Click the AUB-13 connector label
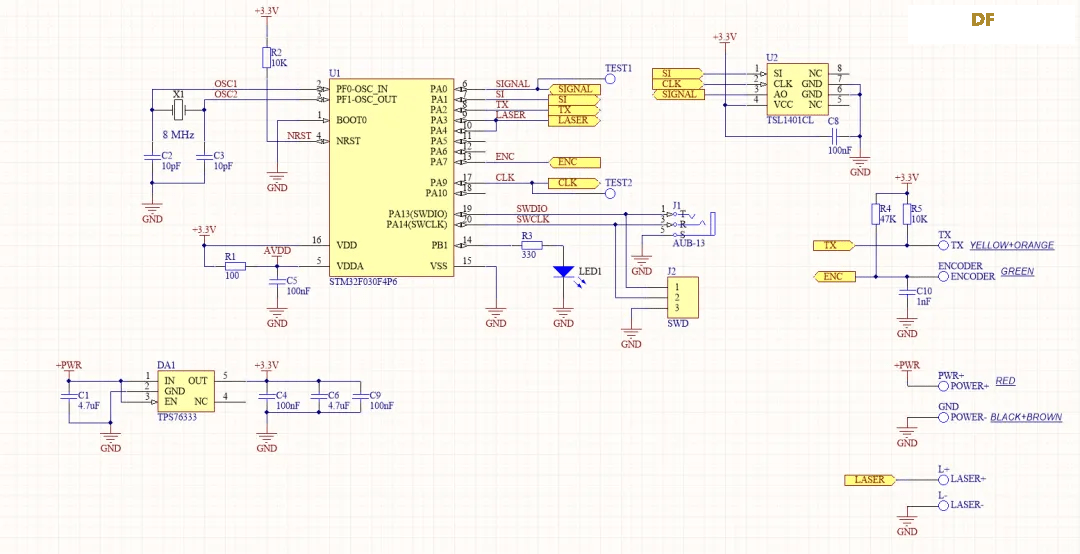This screenshot has height=554, width=1080. point(689,243)
